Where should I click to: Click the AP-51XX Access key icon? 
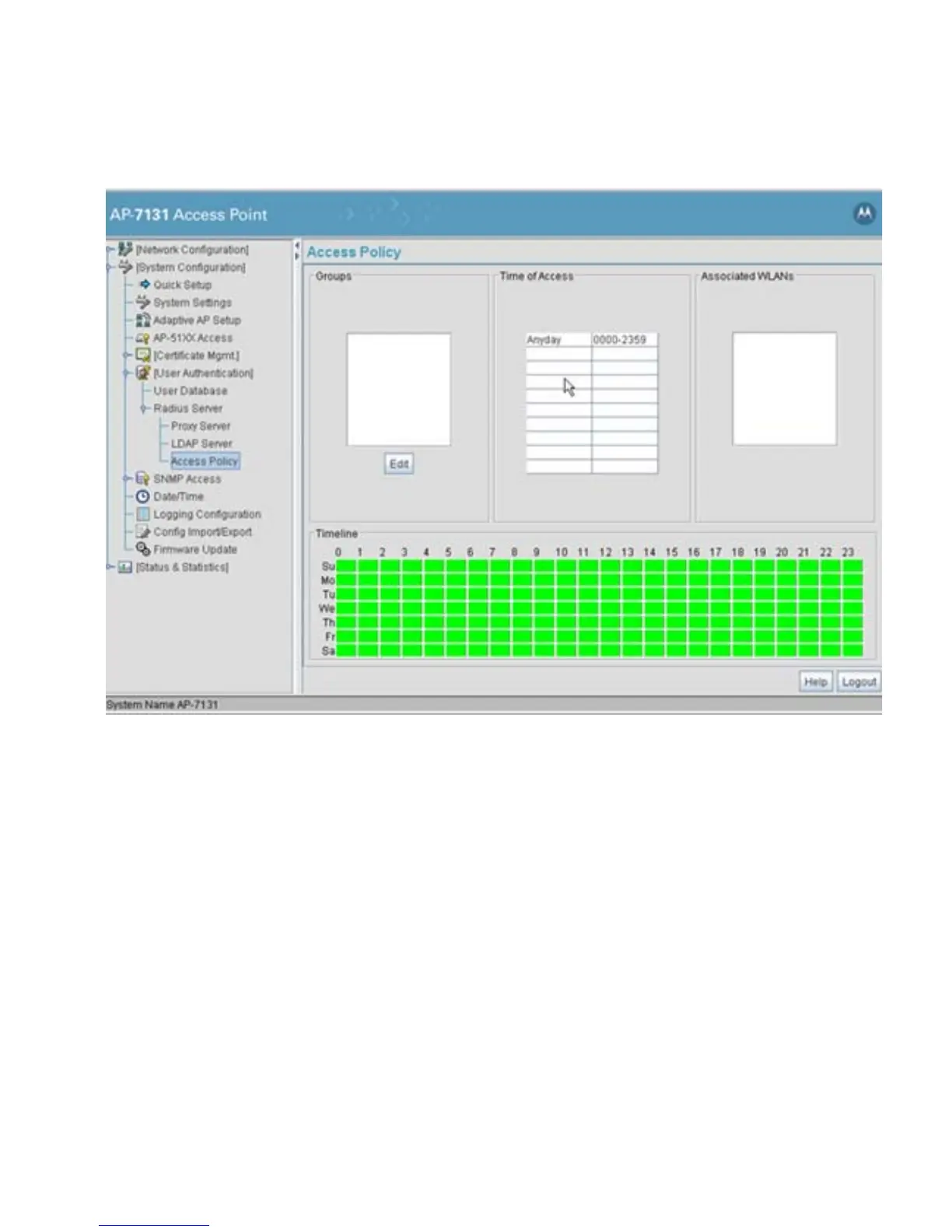point(143,338)
